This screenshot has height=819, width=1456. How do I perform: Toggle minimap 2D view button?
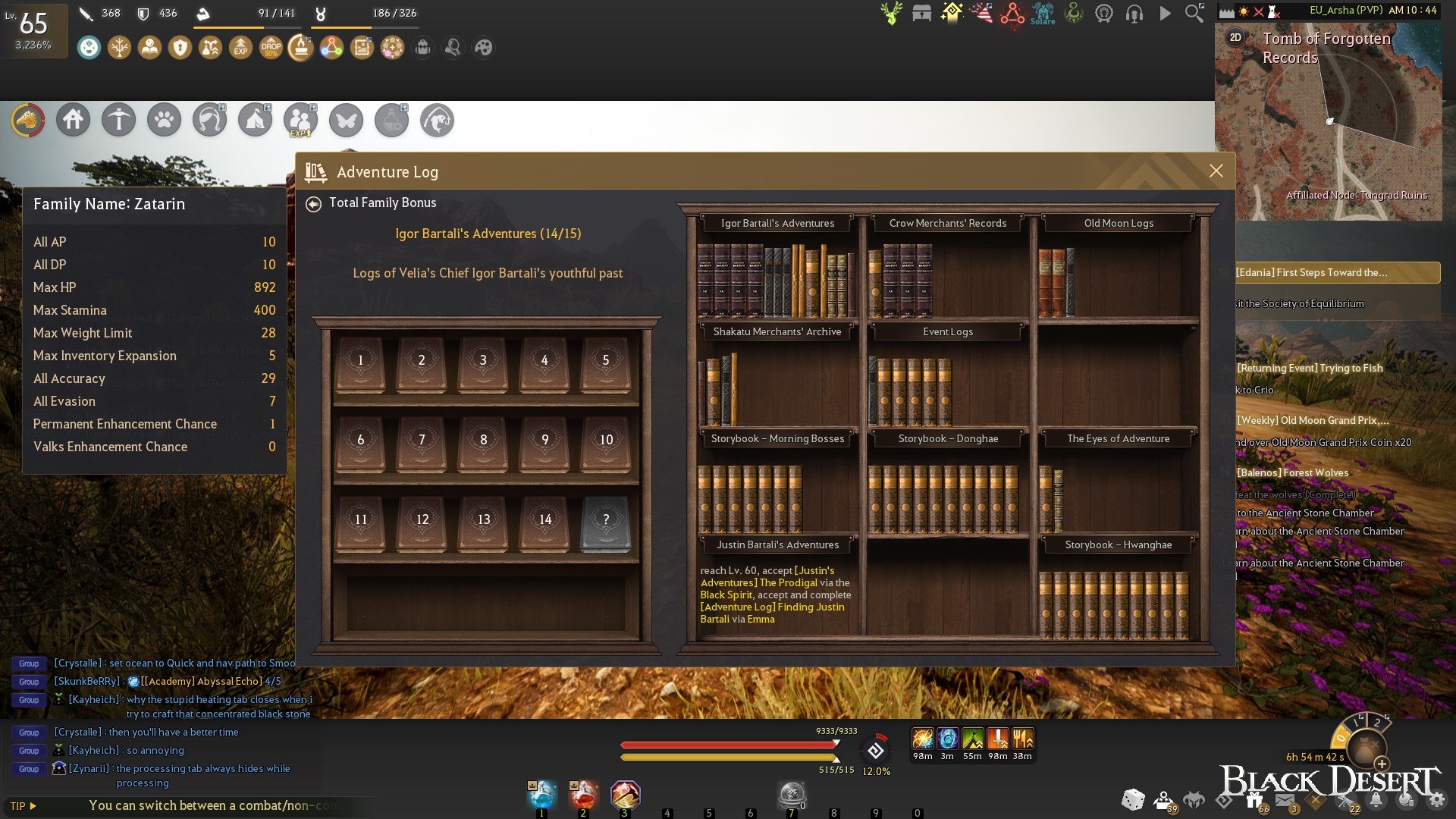(1235, 37)
